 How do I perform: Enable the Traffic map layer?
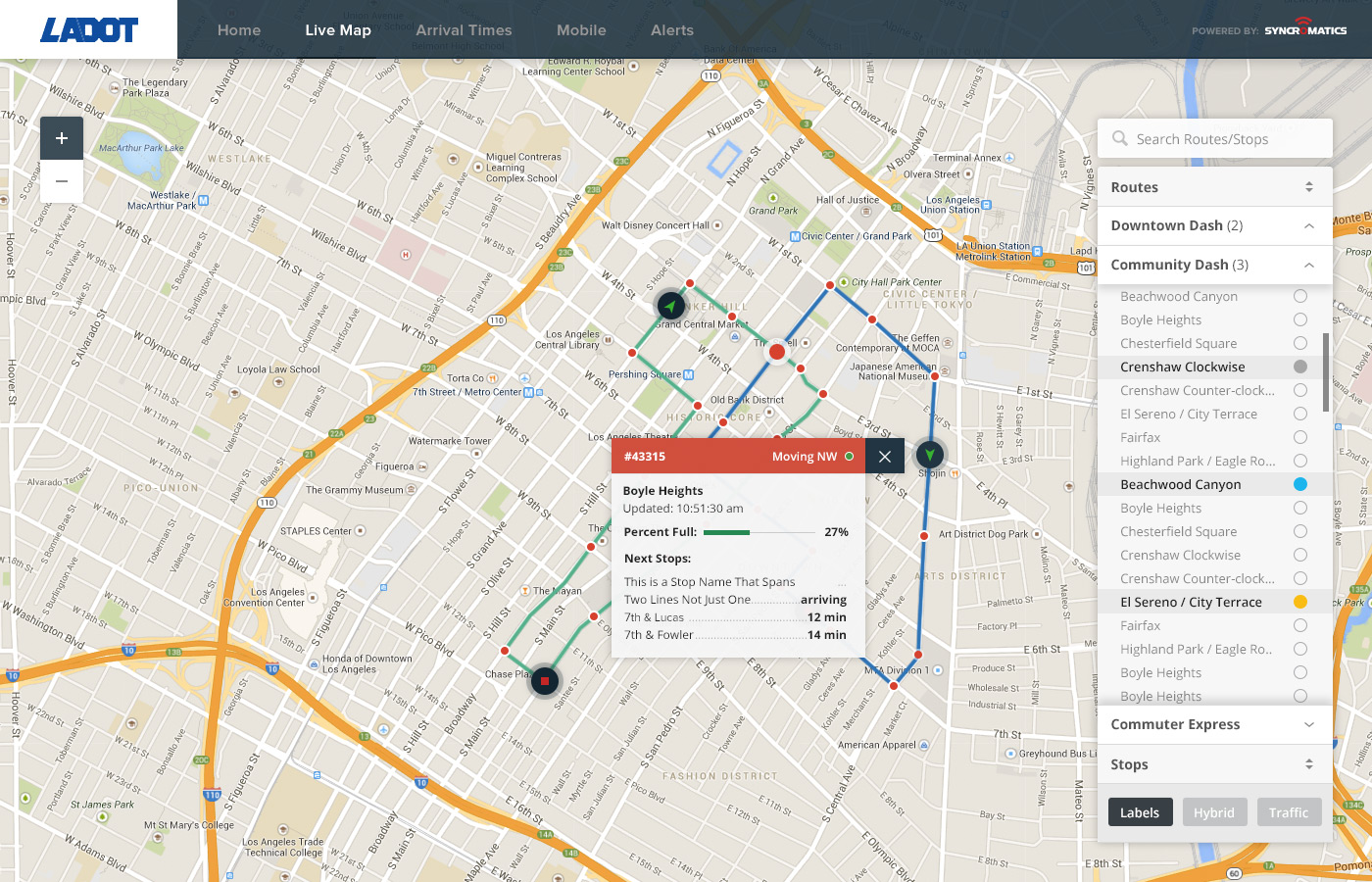coord(1288,812)
